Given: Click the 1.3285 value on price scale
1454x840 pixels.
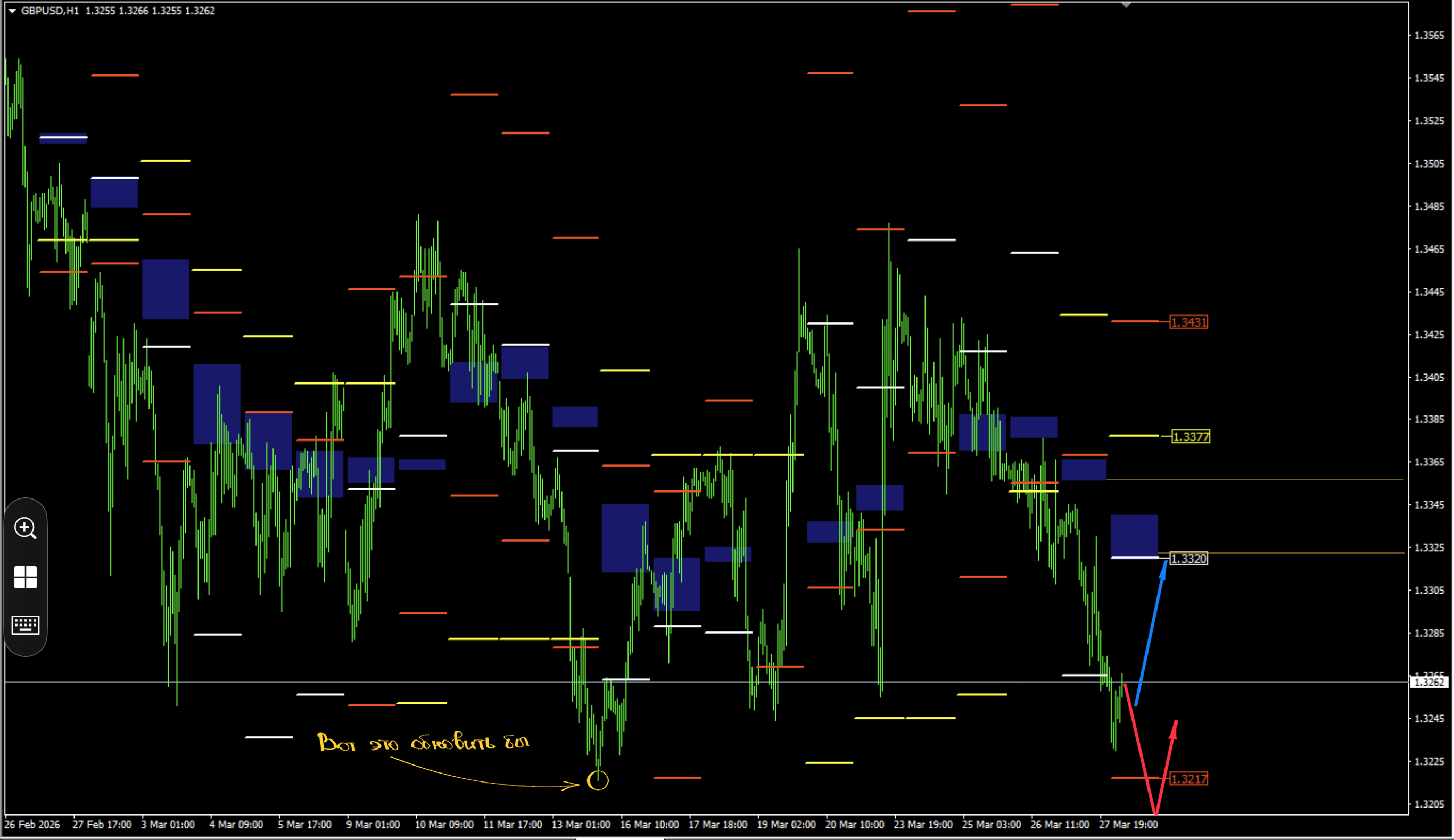Looking at the screenshot, I should pyautogui.click(x=1429, y=633).
